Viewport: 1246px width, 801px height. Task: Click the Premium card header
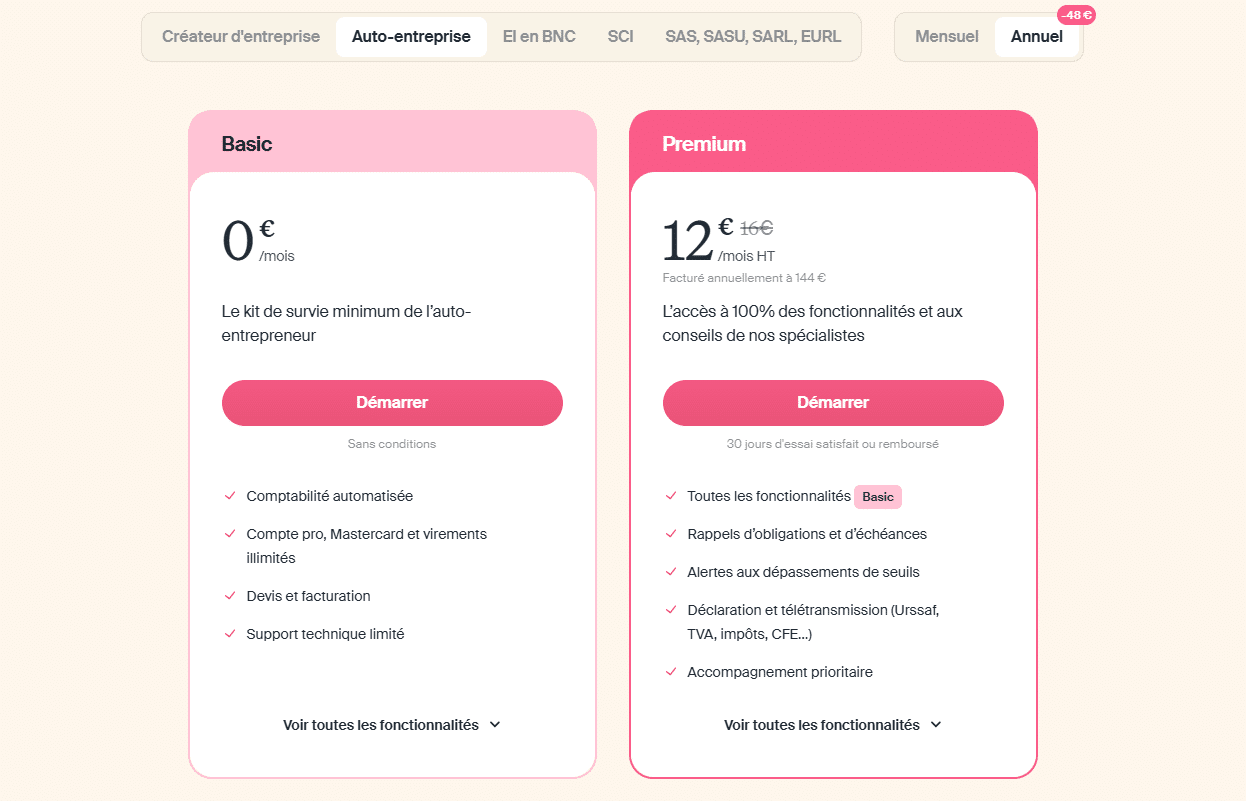click(833, 143)
